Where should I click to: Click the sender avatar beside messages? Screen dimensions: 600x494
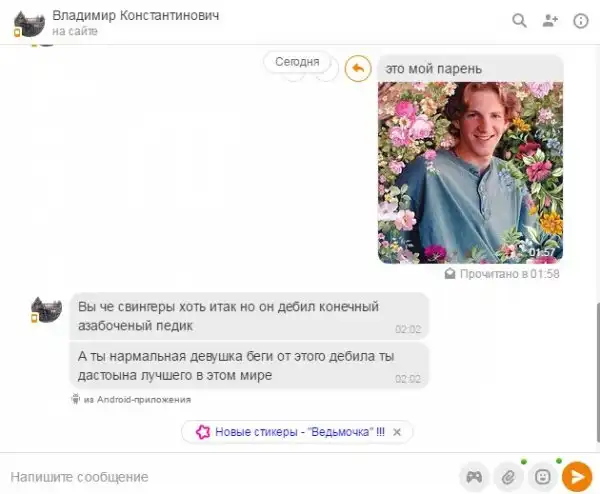pyautogui.click(x=46, y=310)
